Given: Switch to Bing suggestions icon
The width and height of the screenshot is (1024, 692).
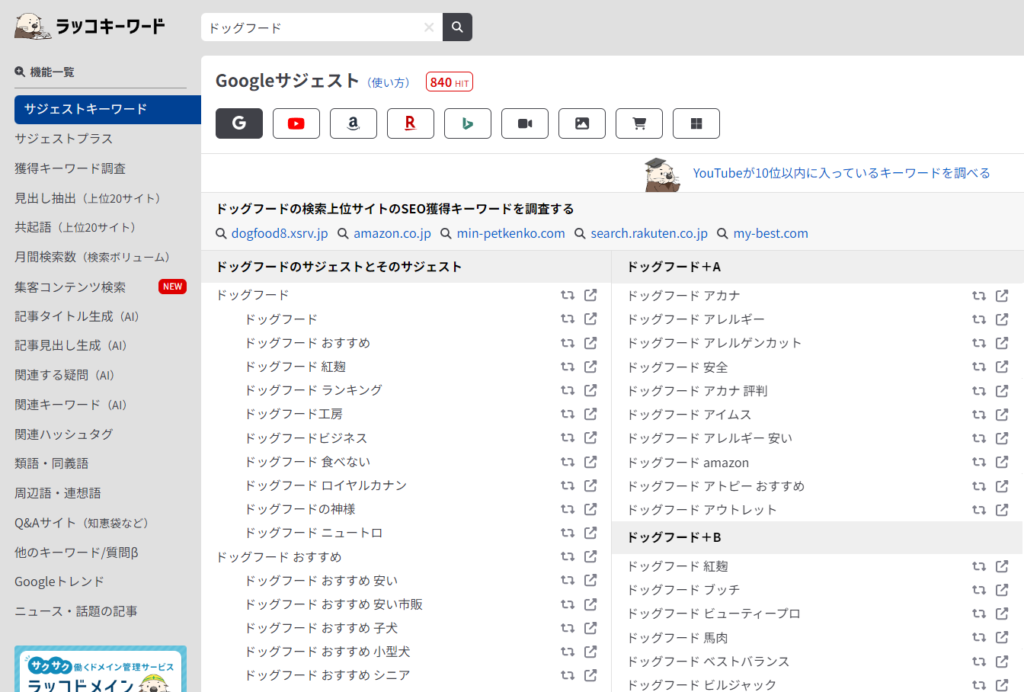Looking at the screenshot, I should (467, 123).
